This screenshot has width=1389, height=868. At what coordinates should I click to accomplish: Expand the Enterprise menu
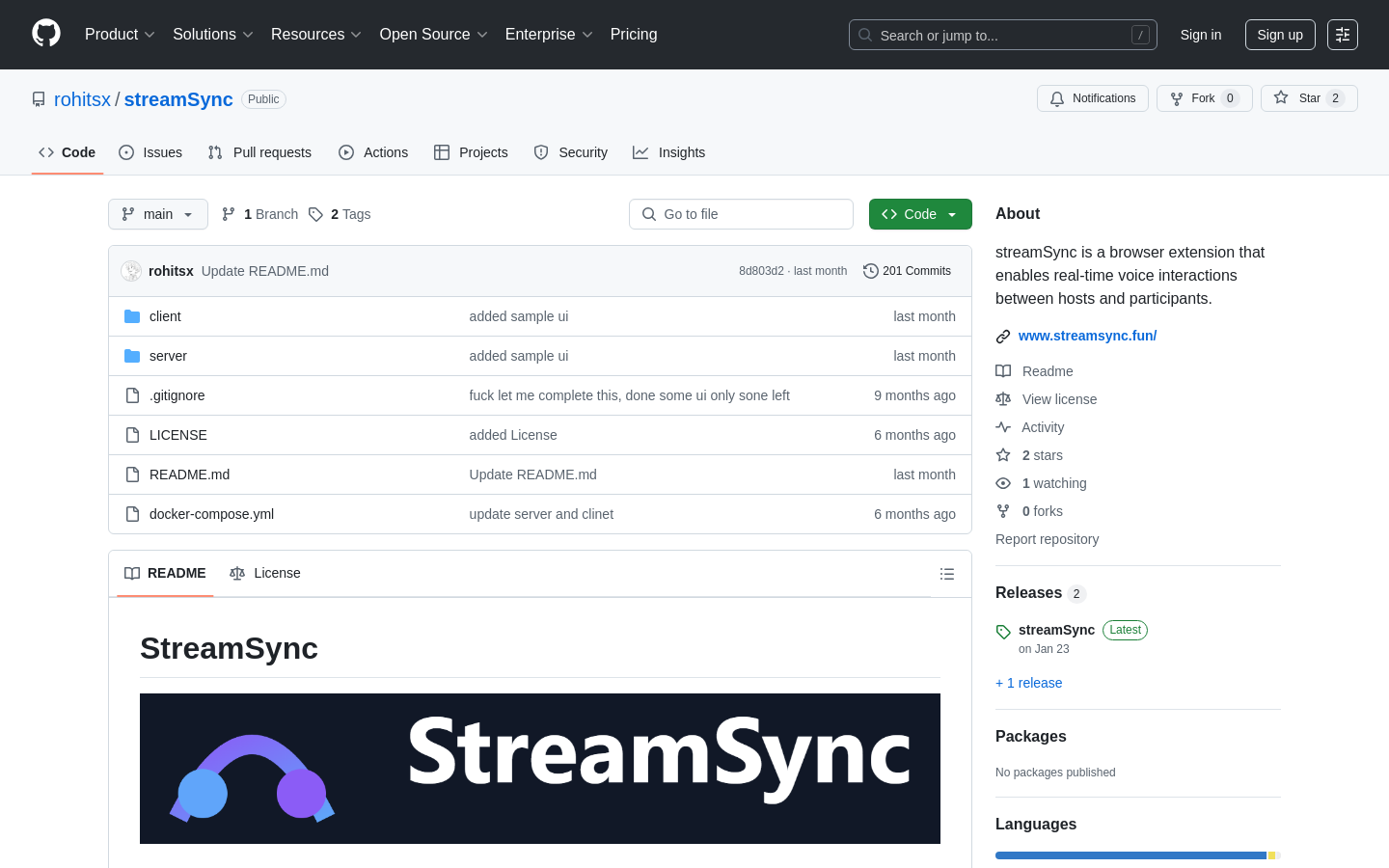click(549, 35)
